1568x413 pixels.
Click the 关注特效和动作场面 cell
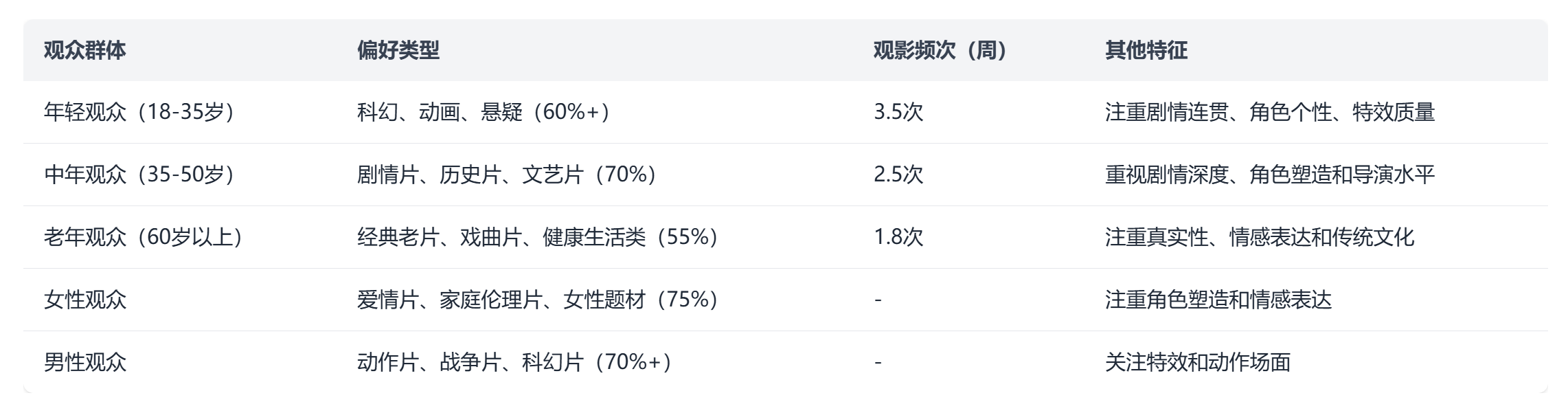1197,362
